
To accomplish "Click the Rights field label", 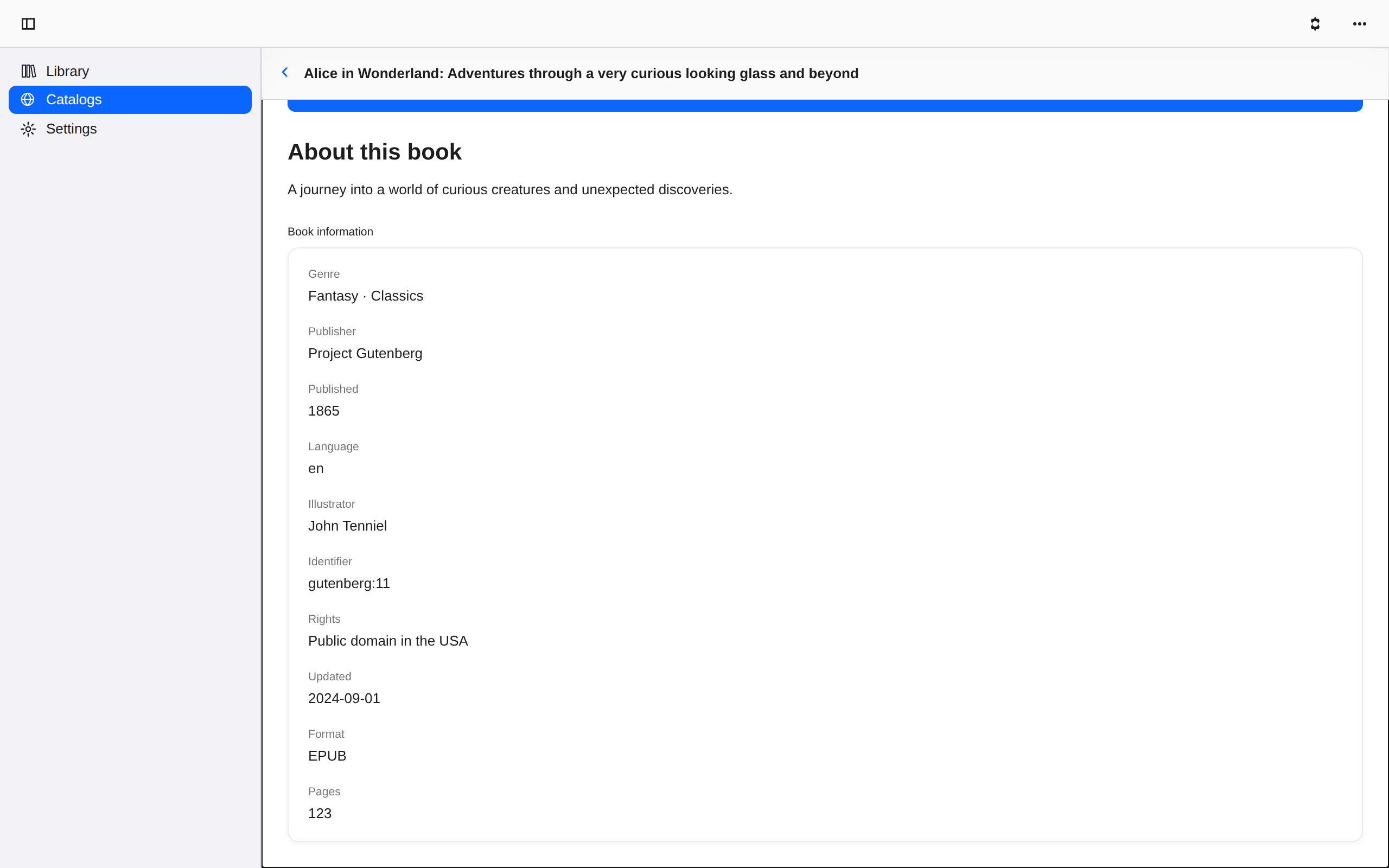I will click(x=324, y=619).
